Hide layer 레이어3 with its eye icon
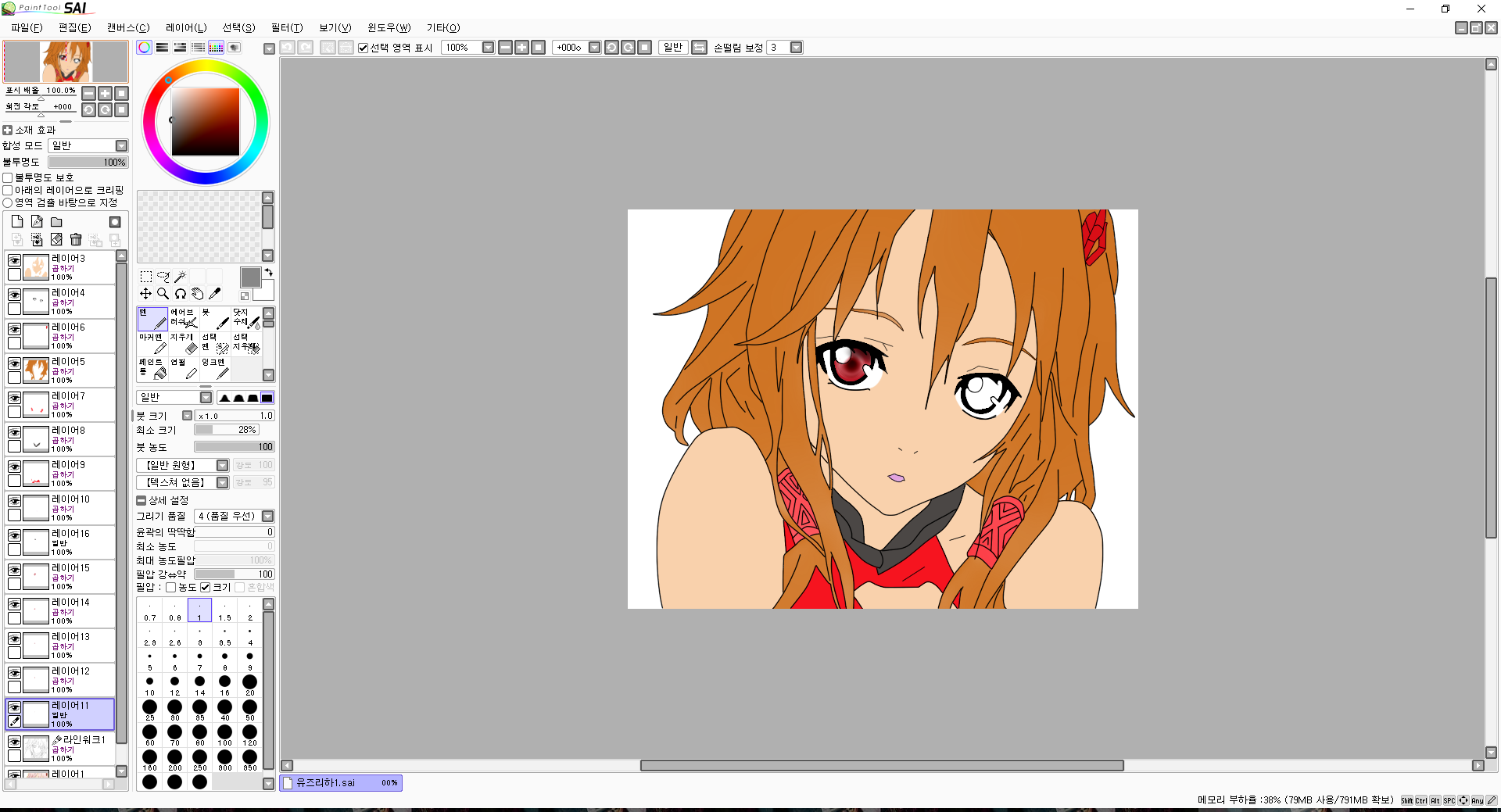The width and height of the screenshot is (1501, 812). coord(14,260)
